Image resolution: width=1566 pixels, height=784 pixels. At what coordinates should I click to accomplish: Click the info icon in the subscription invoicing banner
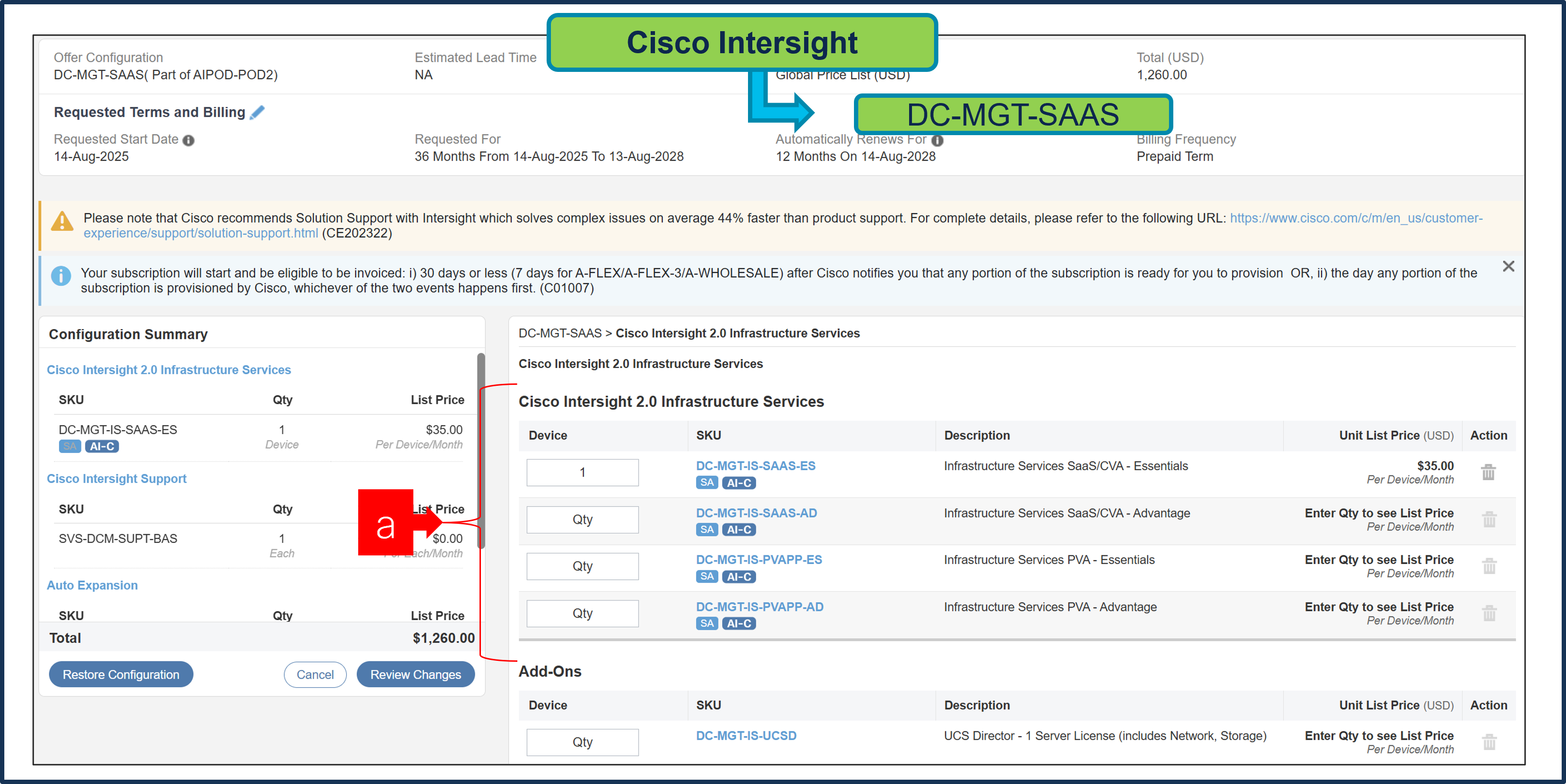tap(61, 277)
